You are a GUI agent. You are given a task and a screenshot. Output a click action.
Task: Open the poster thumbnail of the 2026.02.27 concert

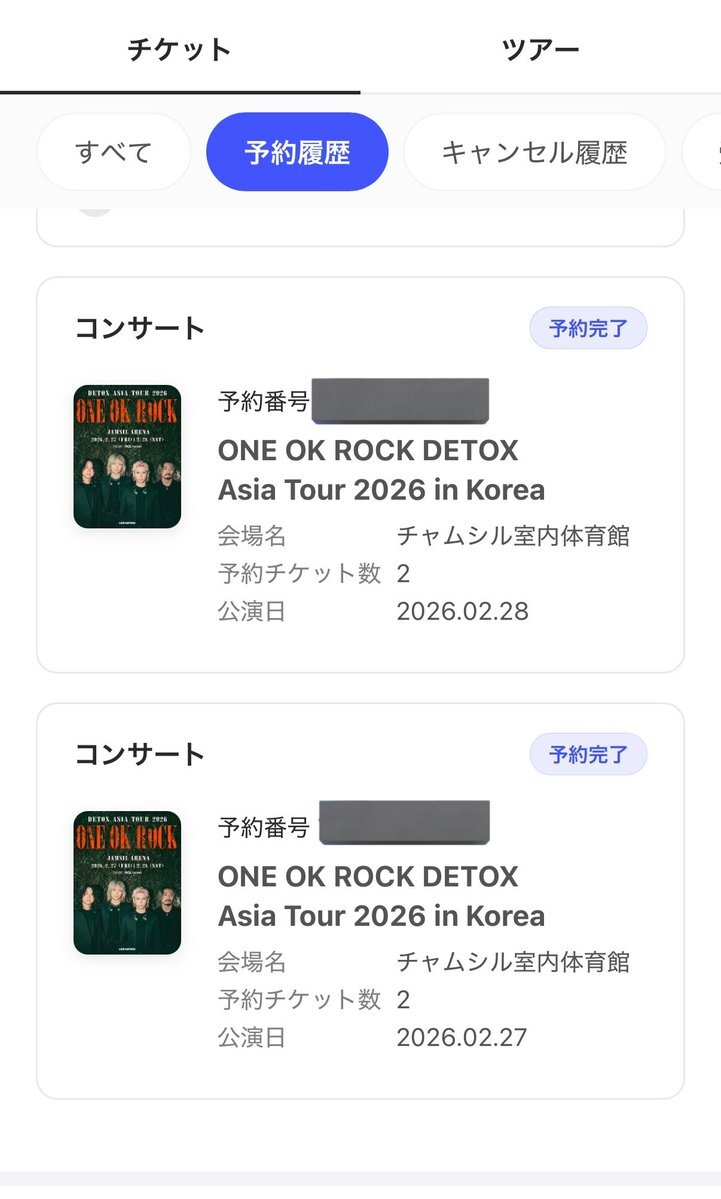pos(127,882)
